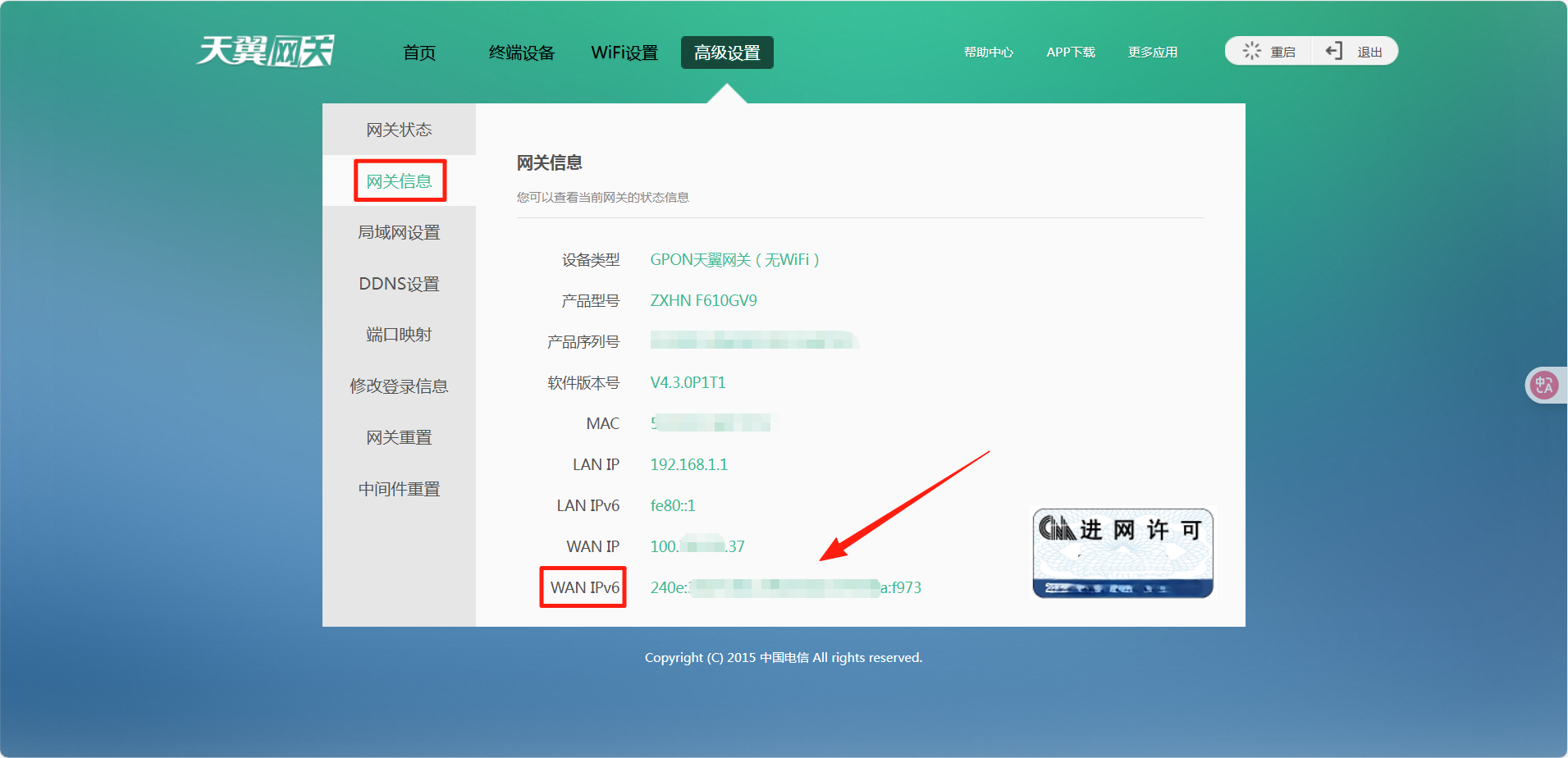Viewport: 1568px width, 758px height.
Task: Select 高级设置 tab
Action: (x=727, y=53)
